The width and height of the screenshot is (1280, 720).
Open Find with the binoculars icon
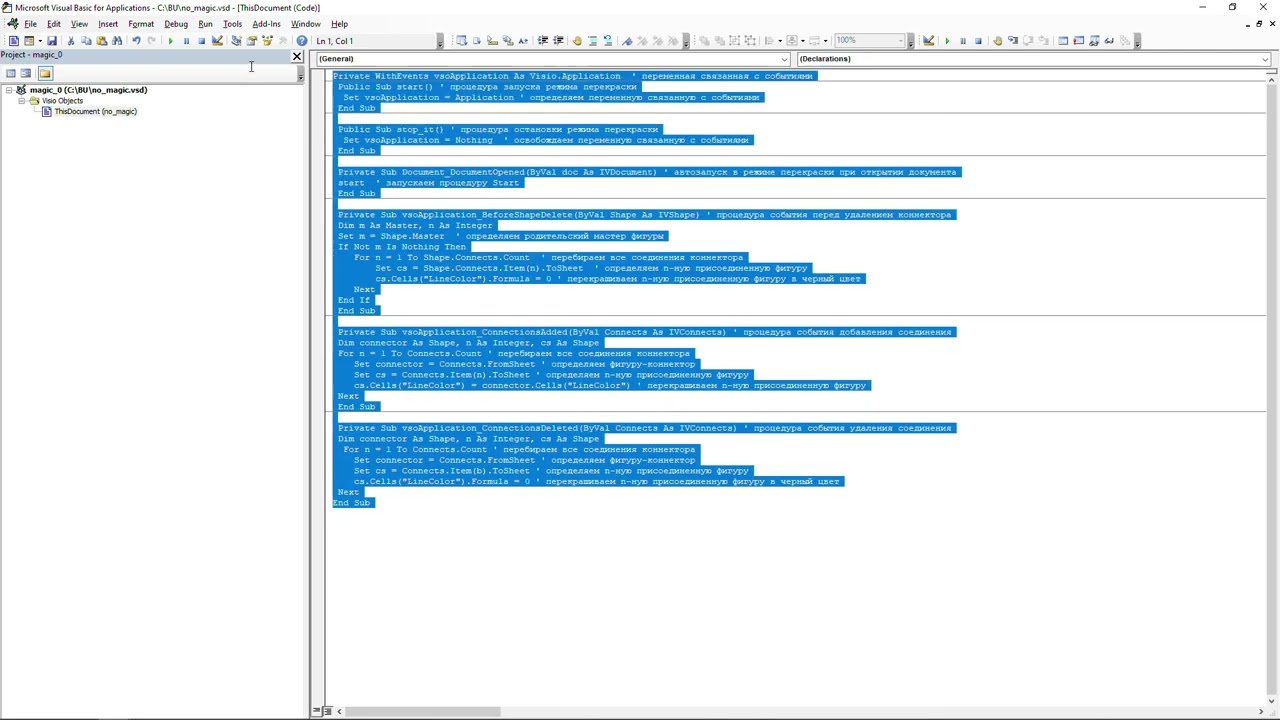point(117,41)
